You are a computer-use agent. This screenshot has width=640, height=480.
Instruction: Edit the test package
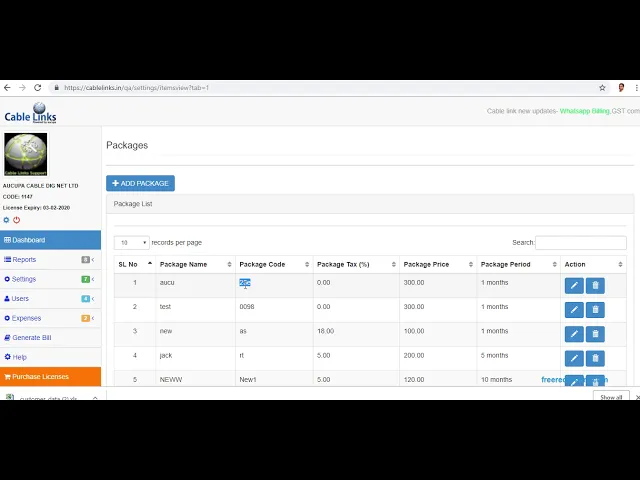point(574,310)
